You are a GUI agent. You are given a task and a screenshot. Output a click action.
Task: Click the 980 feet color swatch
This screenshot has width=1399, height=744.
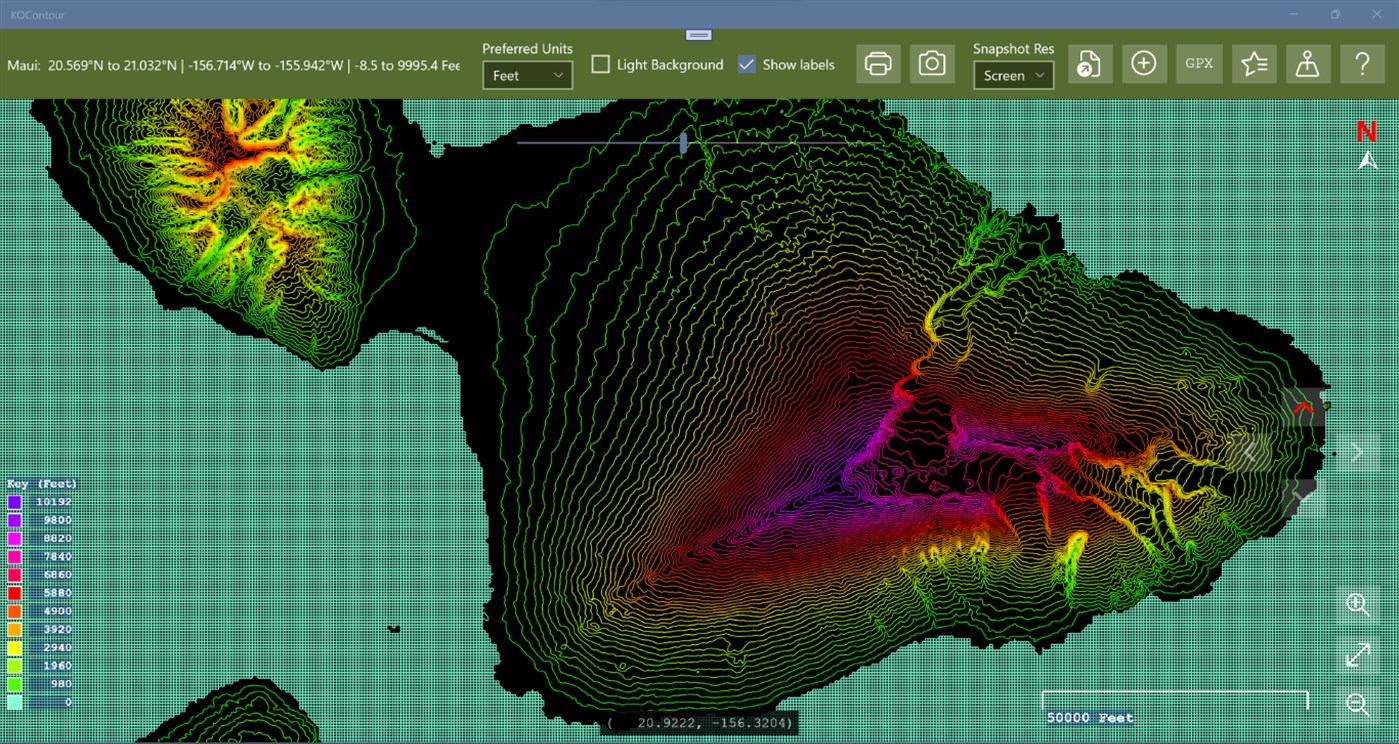pyautogui.click(x=15, y=684)
